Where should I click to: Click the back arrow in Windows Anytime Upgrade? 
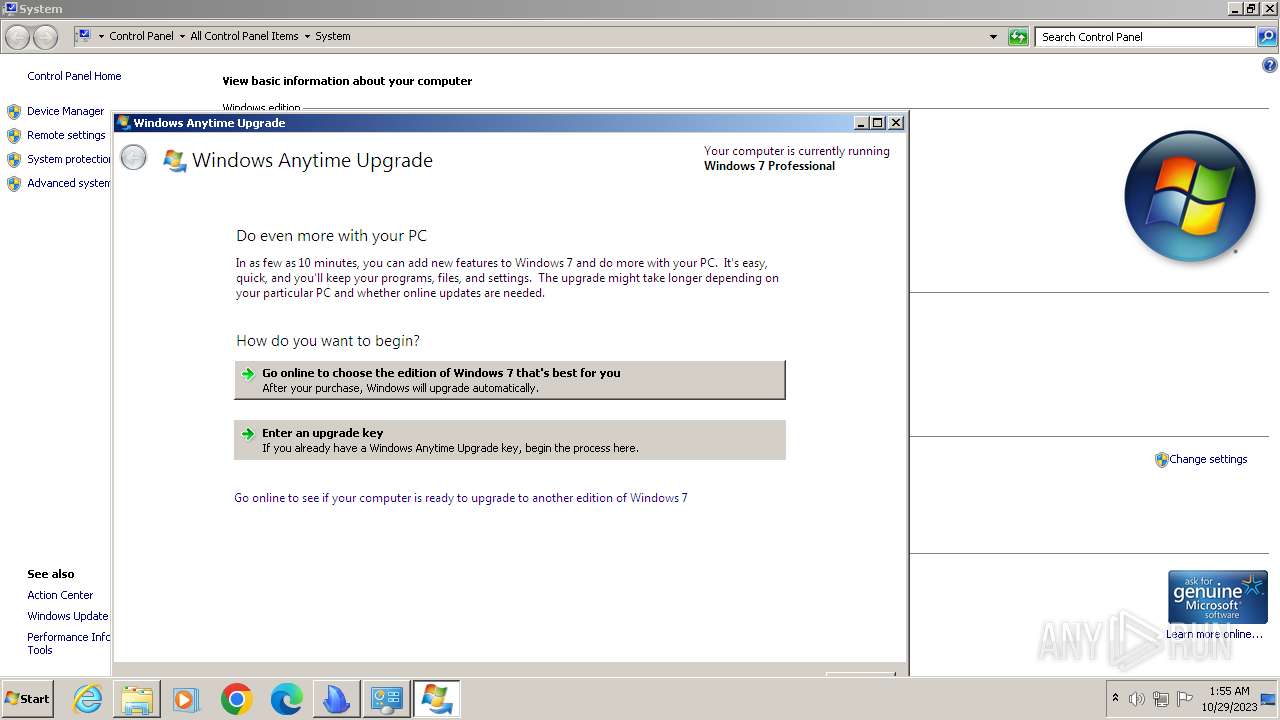coord(133,158)
